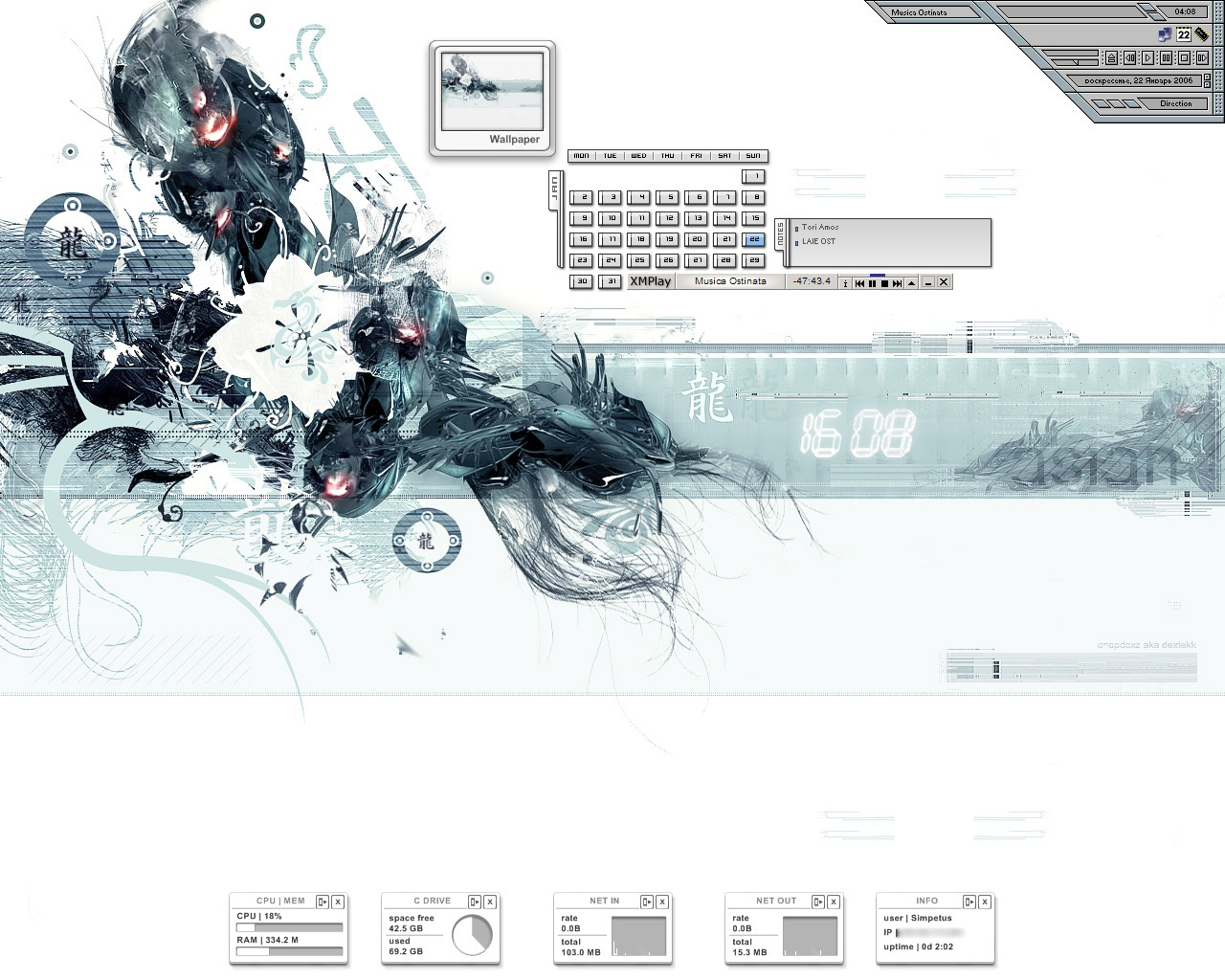The height and width of the screenshot is (980, 1225).
Task: Select day 22 in the calendar
Action: click(x=754, y=239)
